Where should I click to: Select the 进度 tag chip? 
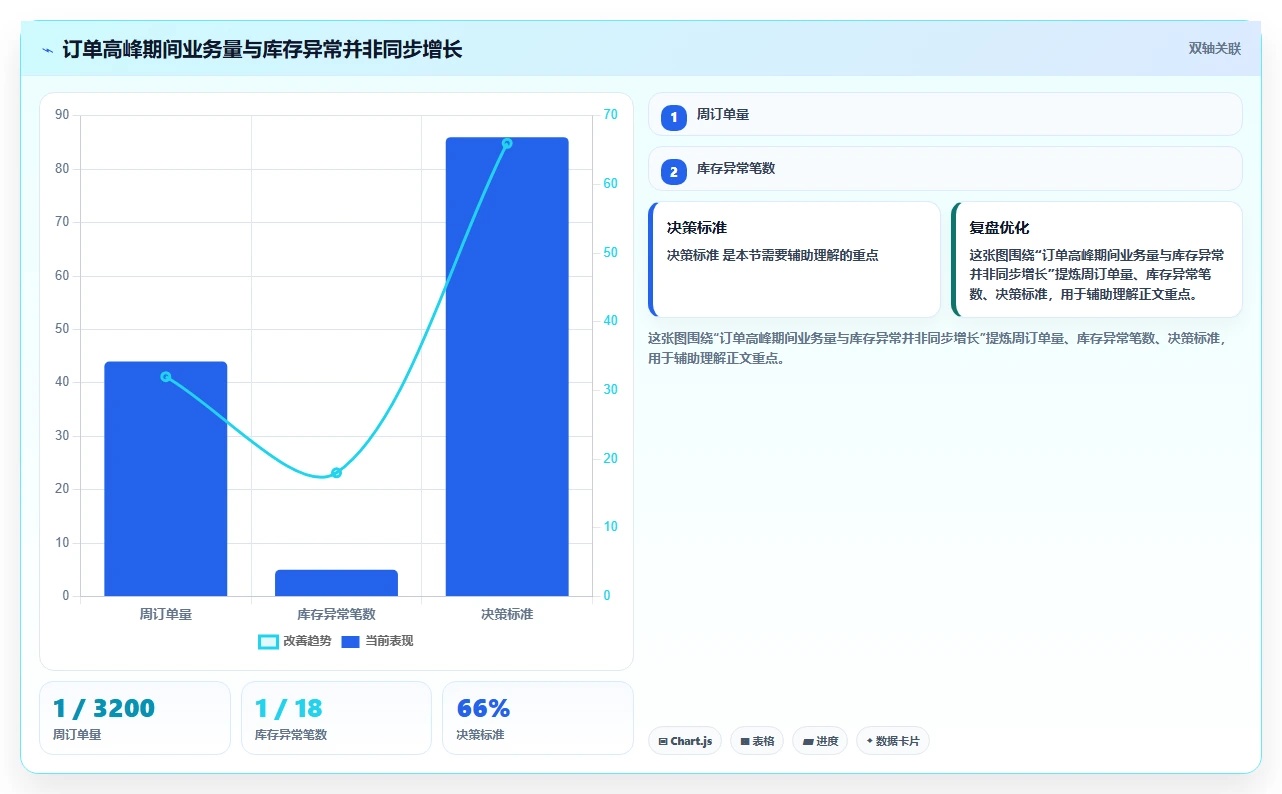820,741
